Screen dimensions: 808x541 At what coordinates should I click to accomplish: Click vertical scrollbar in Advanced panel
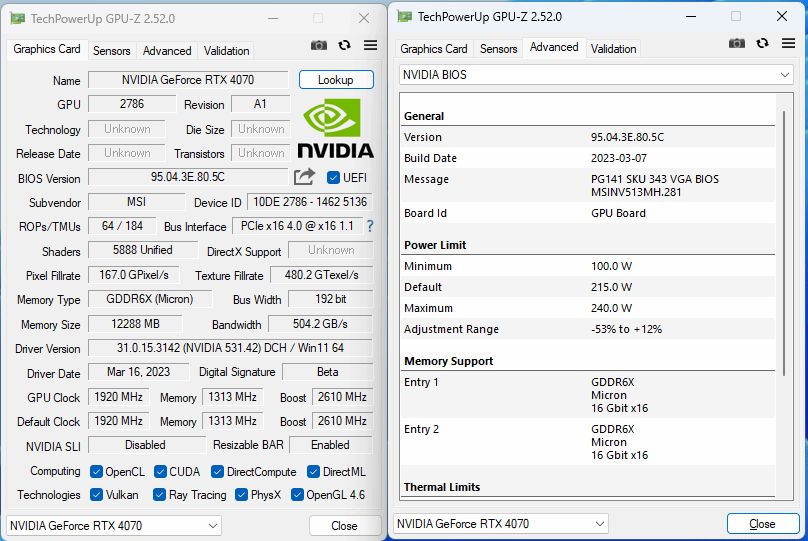(x=784, y=242)
